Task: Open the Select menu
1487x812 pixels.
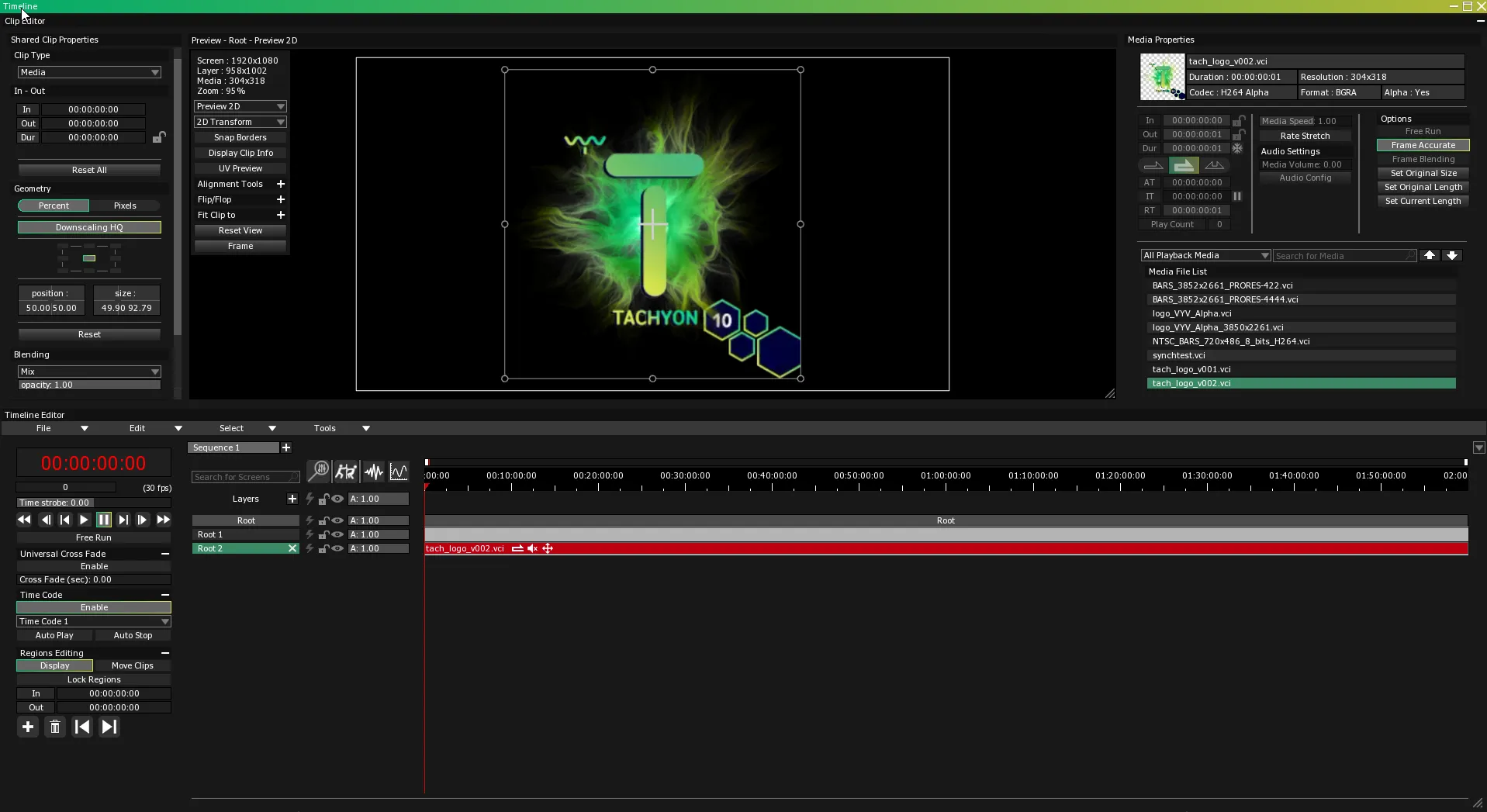Action: pos(247,428)
